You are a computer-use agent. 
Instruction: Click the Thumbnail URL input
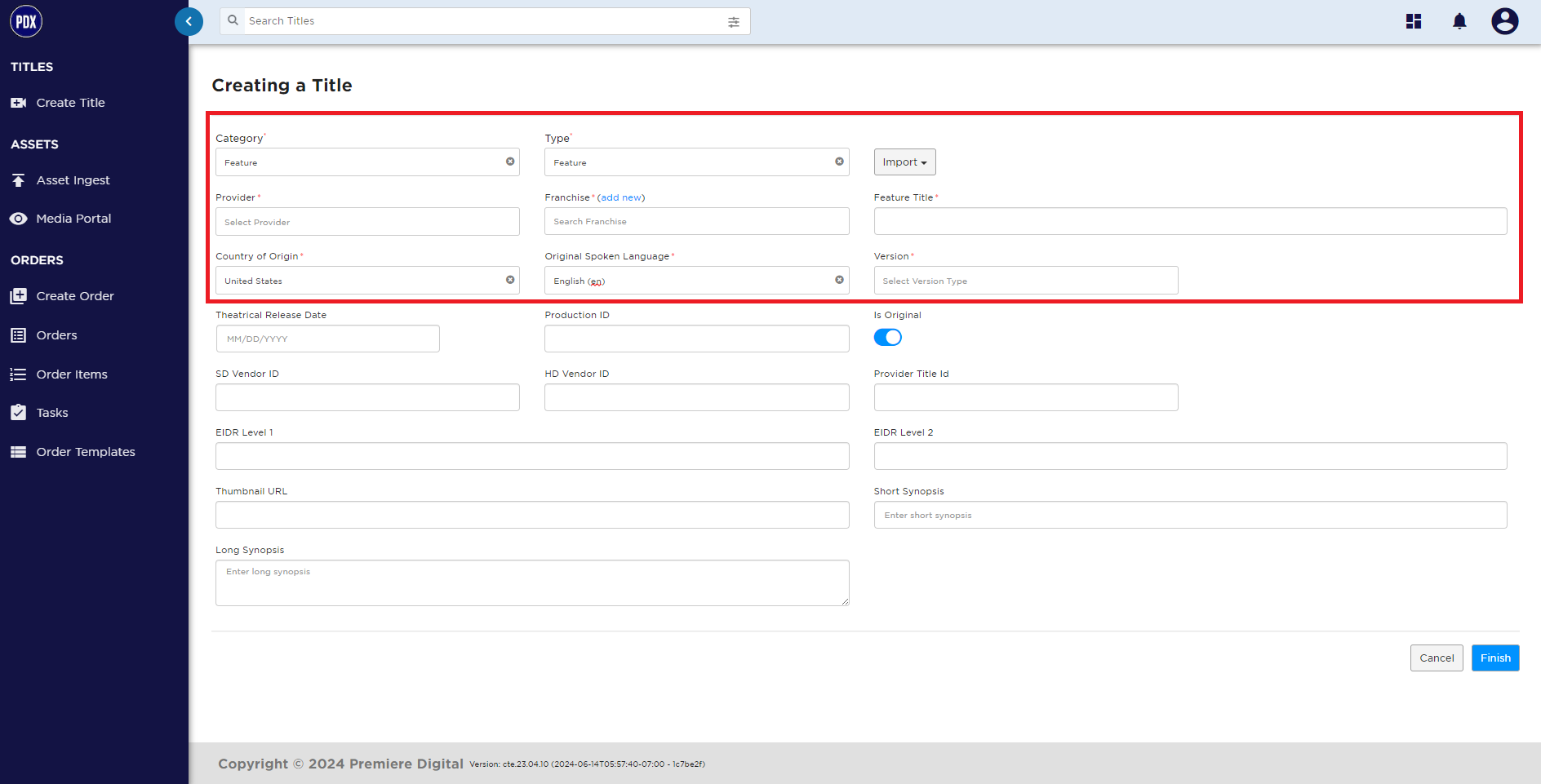coord(532,515)
